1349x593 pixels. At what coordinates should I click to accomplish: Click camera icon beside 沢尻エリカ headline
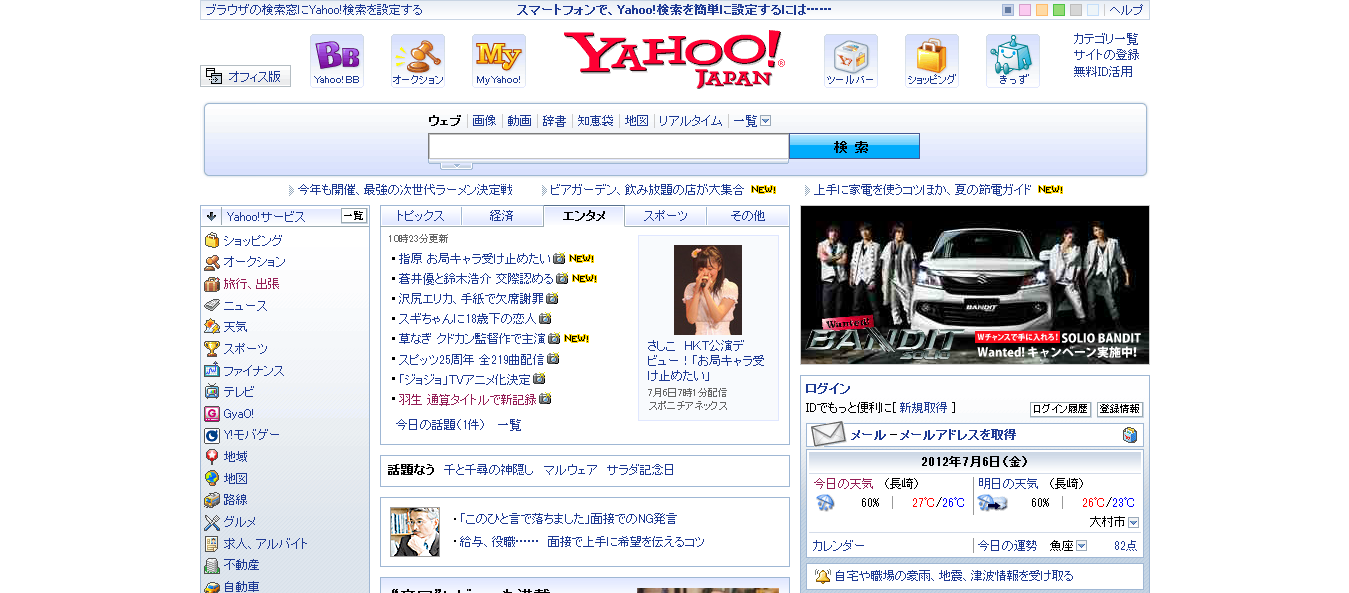pos(552,298)
